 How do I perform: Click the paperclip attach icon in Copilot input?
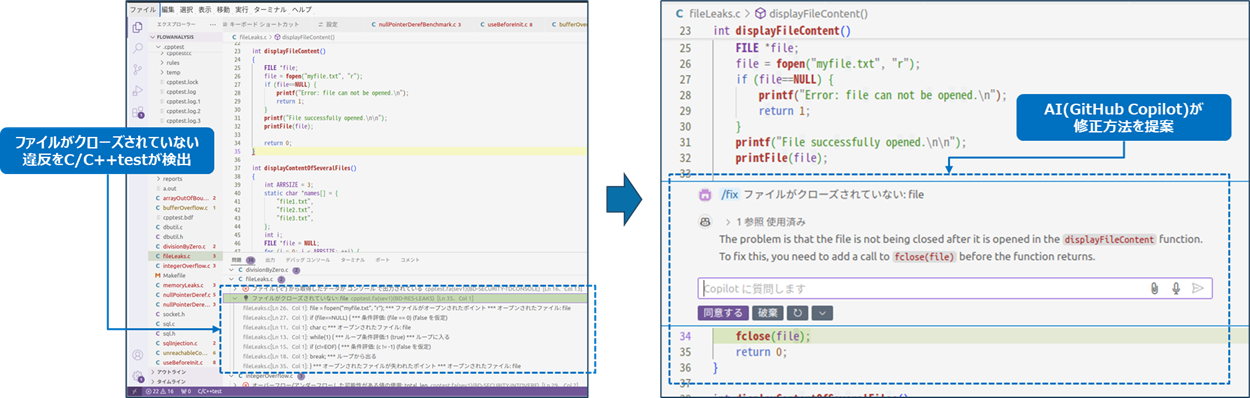pos(1154,288)
